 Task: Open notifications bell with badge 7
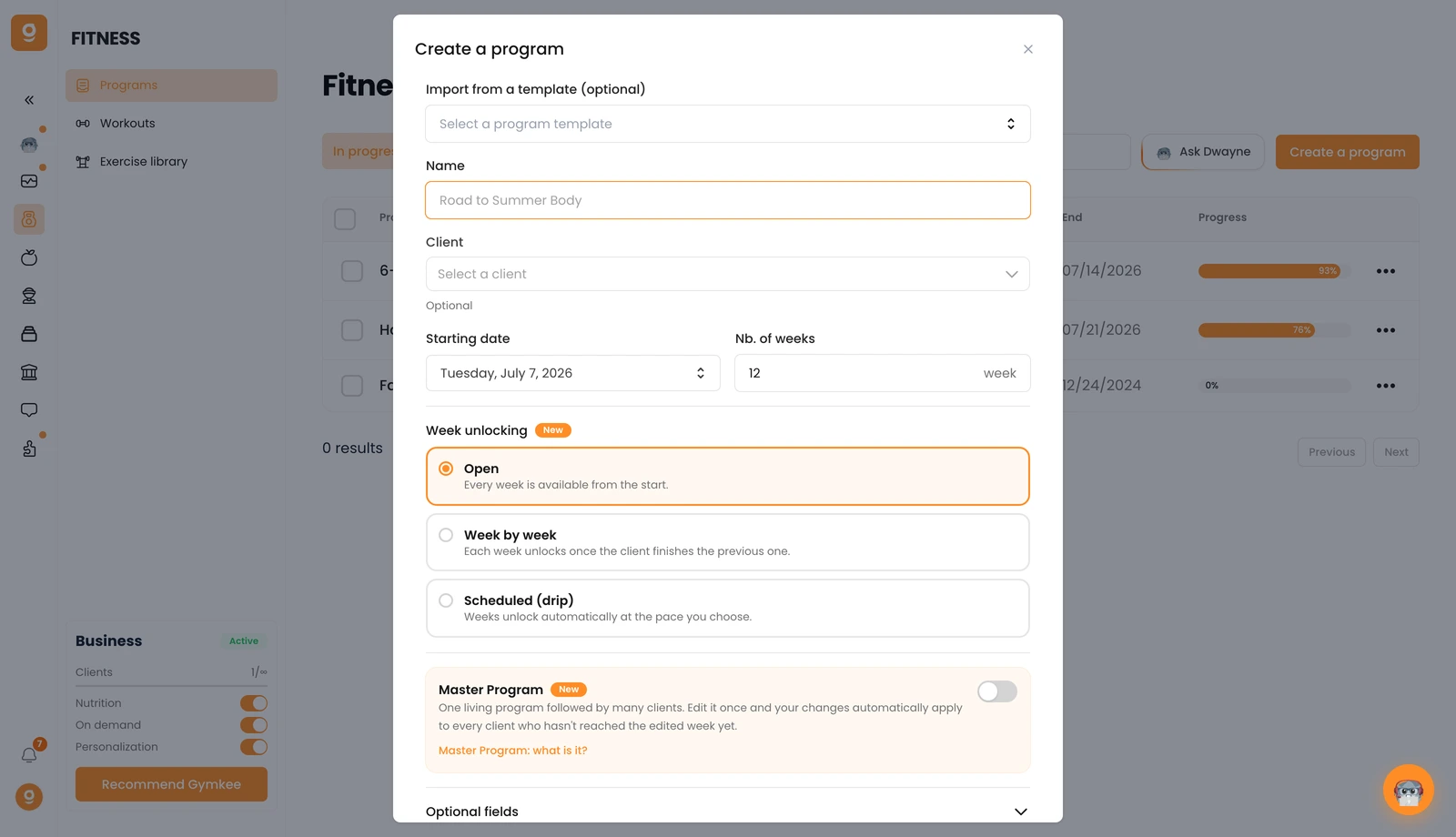pyautogui.click(x=29, y=755)
